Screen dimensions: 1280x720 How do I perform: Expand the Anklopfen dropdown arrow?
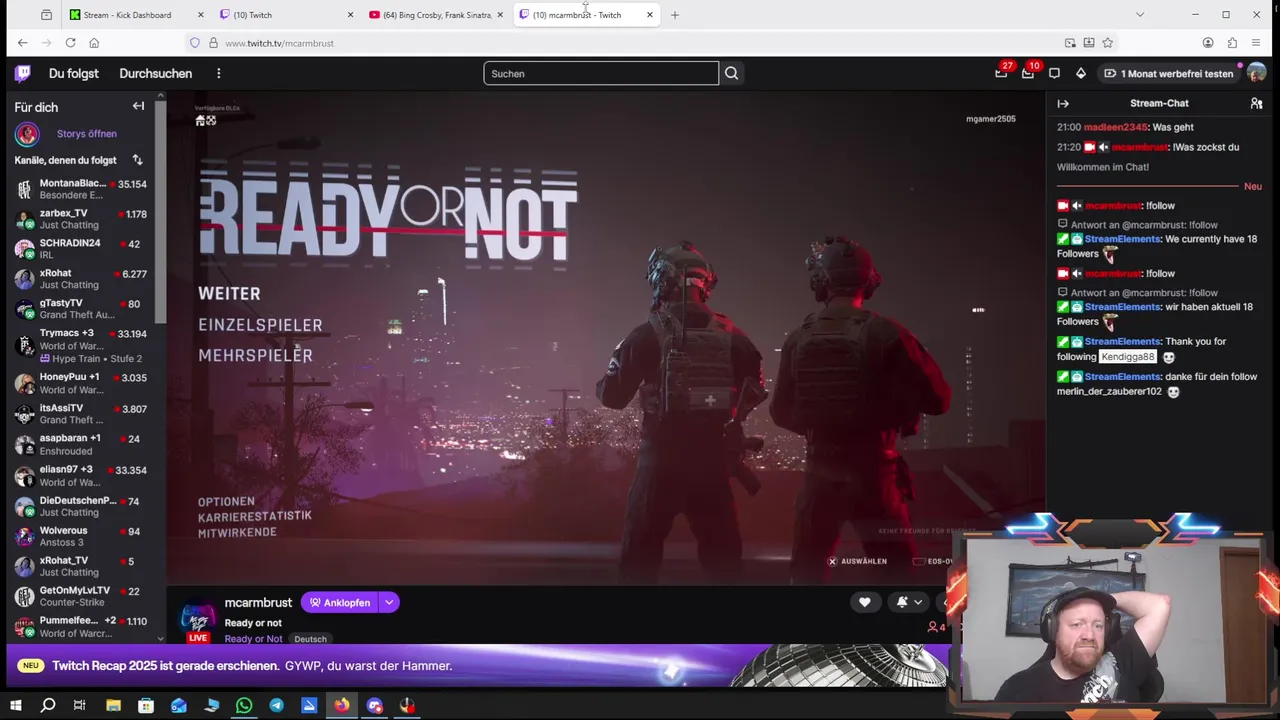(x=389, y=602)
